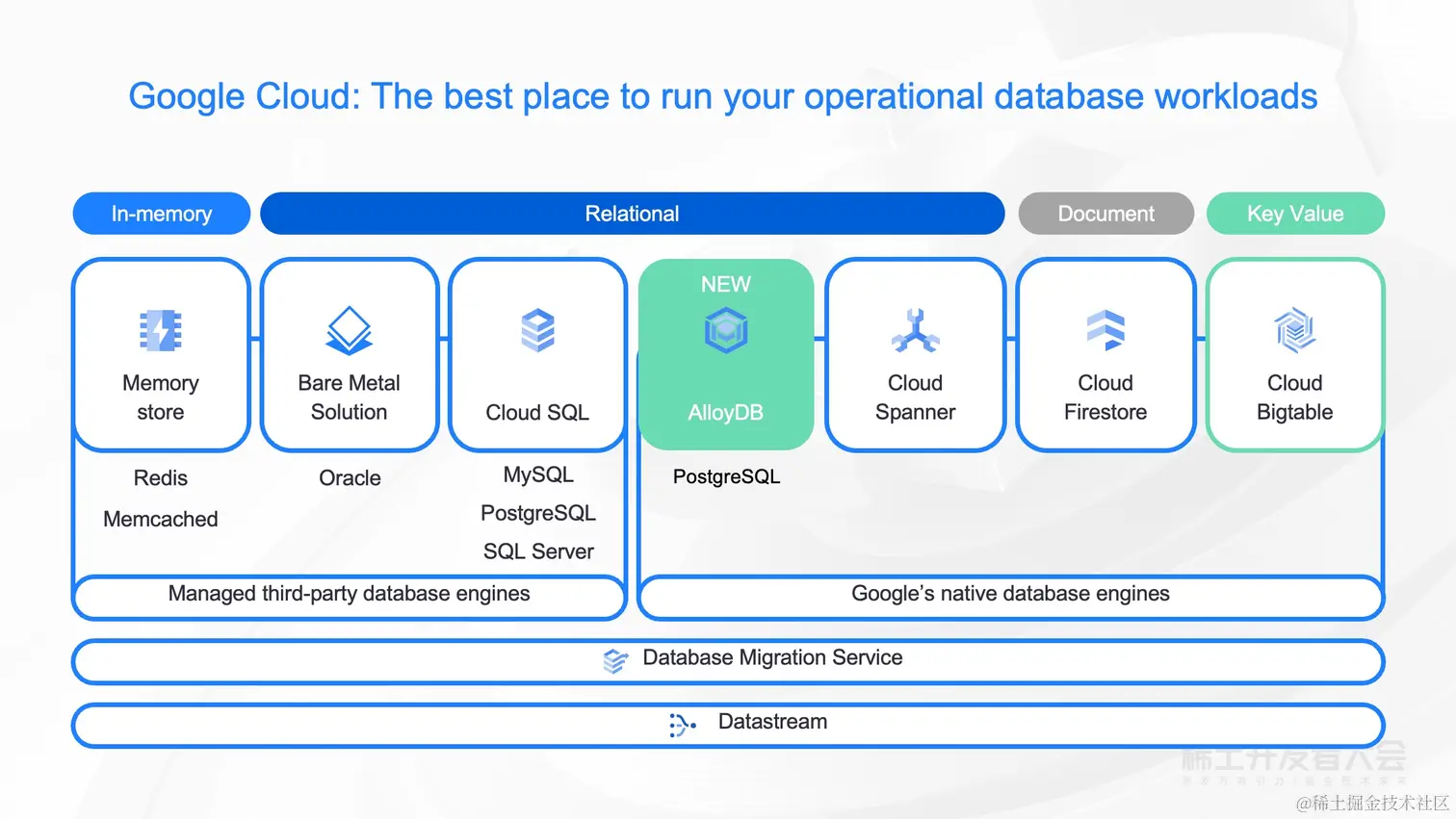This screenshot has width=1456, height=819.
Task: Open the Cloud SQL card
Action: click(538, 354)
